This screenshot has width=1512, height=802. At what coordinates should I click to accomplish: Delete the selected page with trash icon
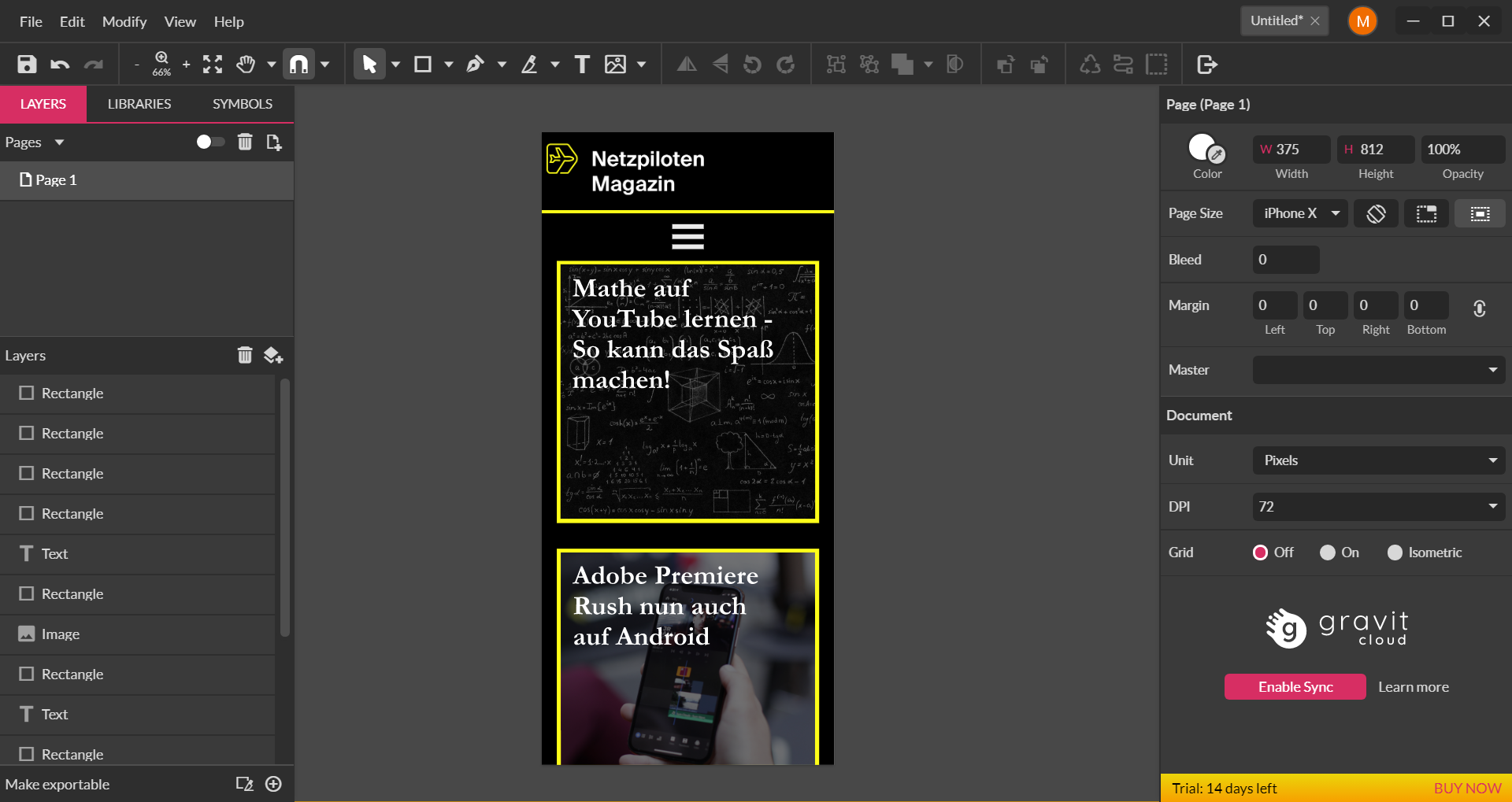point(245,142)
